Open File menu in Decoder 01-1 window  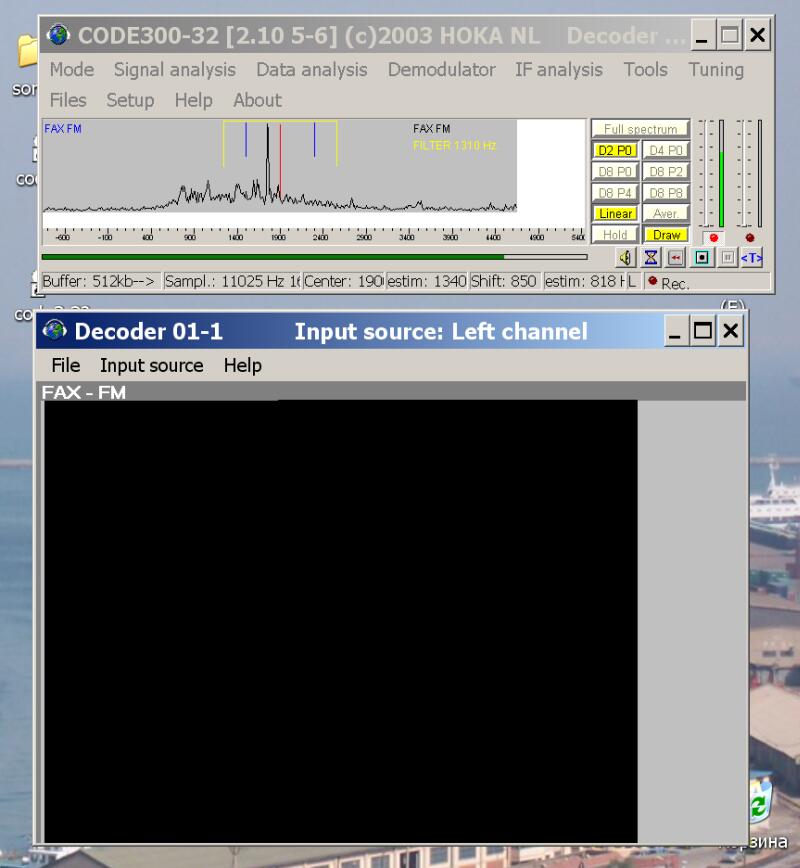point(66,365)
